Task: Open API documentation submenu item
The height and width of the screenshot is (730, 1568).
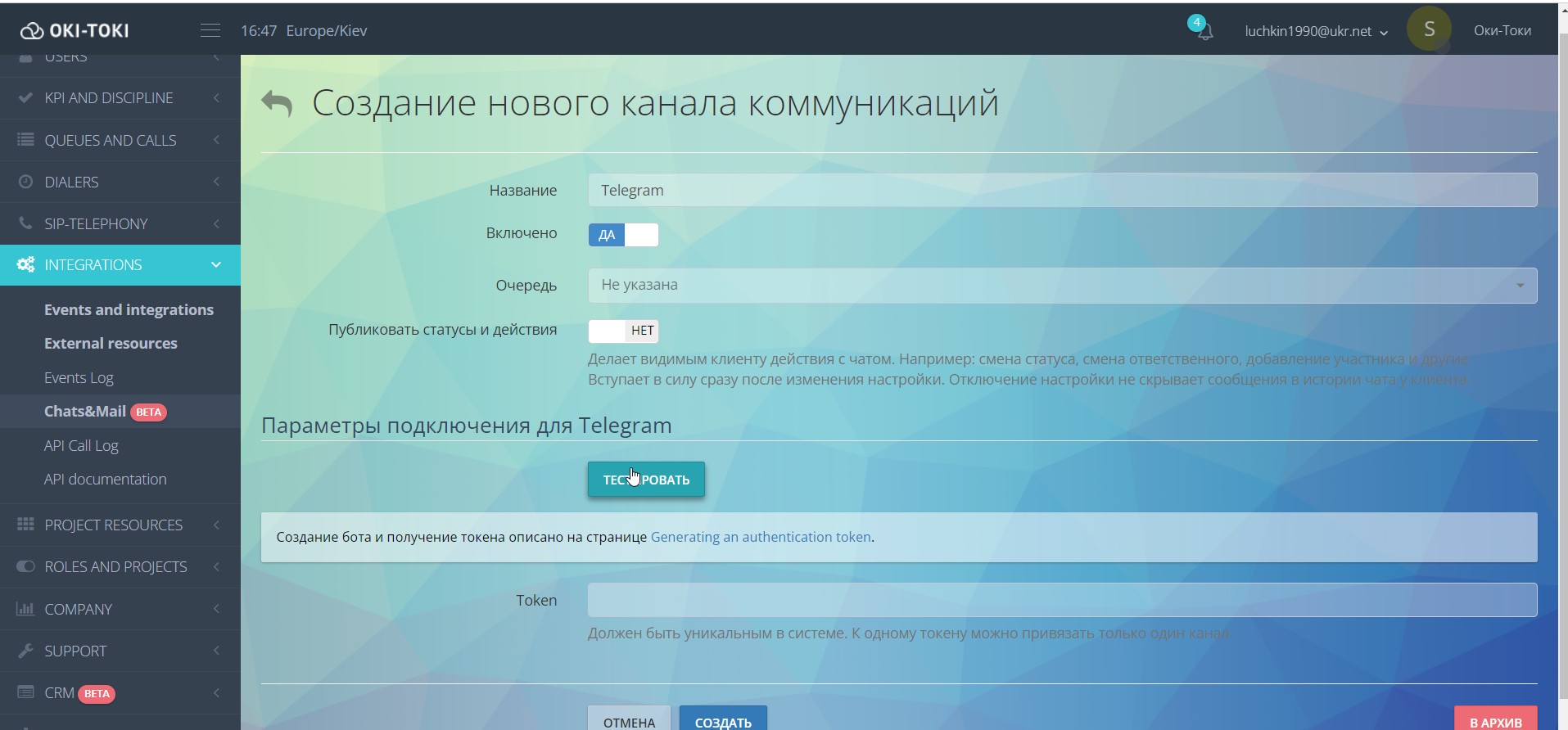Action: 105,479
